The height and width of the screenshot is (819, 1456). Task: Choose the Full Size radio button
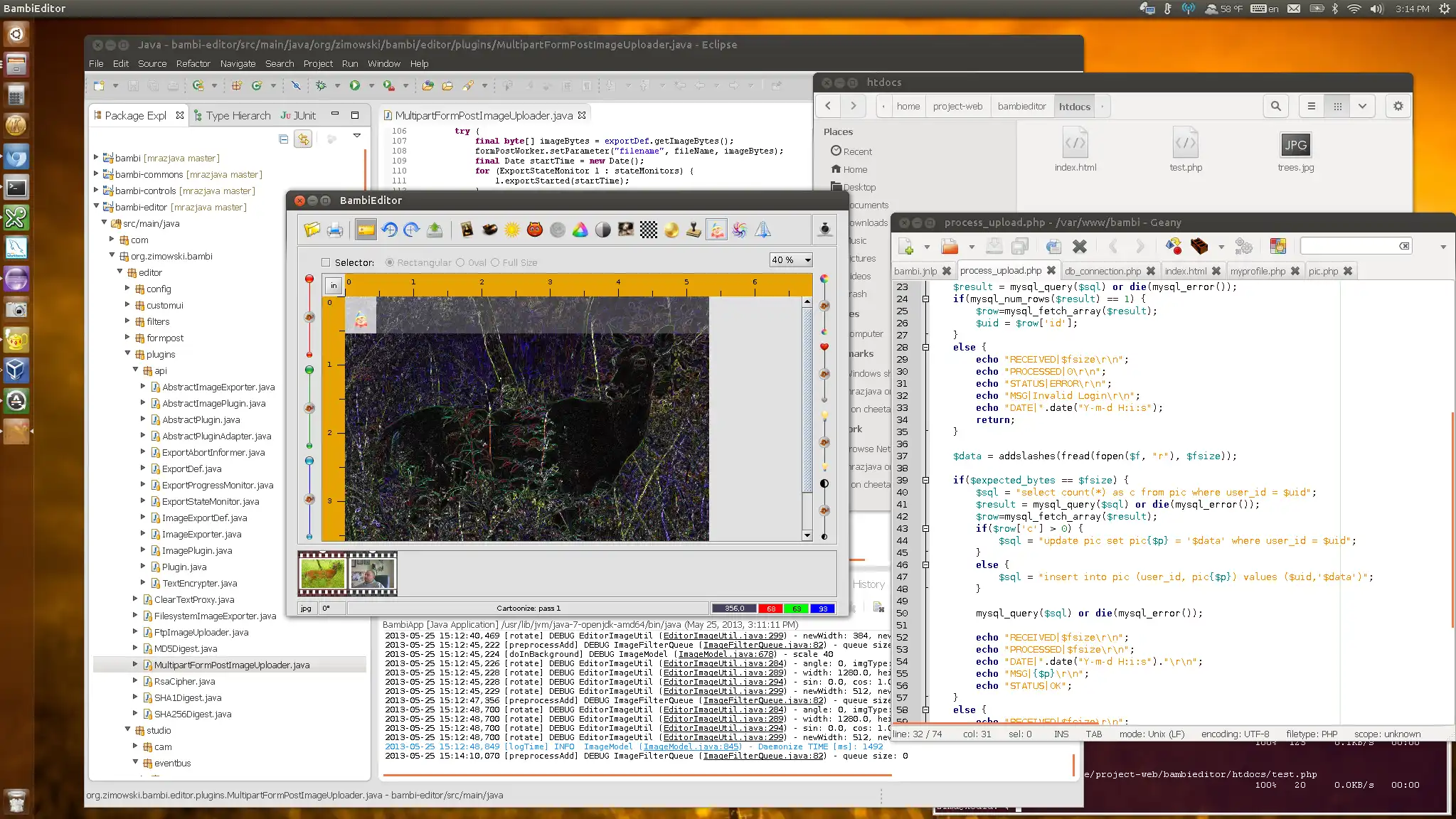[x=495, y=262]
